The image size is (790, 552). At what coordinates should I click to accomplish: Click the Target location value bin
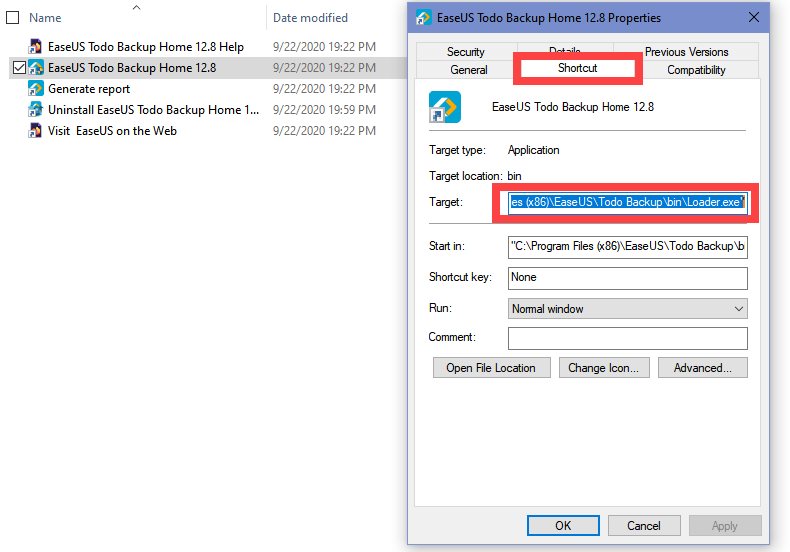click(x=514, y=176)
